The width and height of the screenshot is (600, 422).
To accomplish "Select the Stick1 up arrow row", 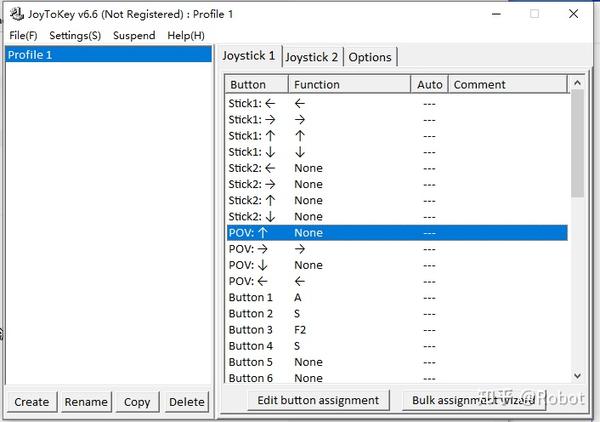I will pyautogui.click(x=397, y=136).
